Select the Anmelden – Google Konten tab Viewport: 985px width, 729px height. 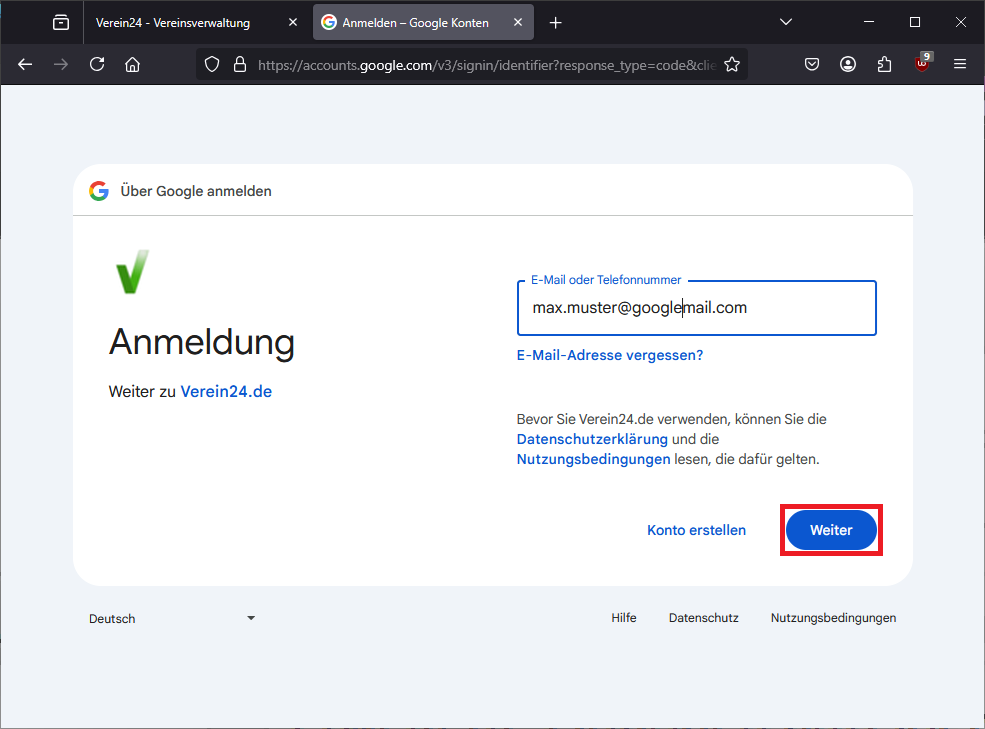pyautogui.click(x=423, y=23)
